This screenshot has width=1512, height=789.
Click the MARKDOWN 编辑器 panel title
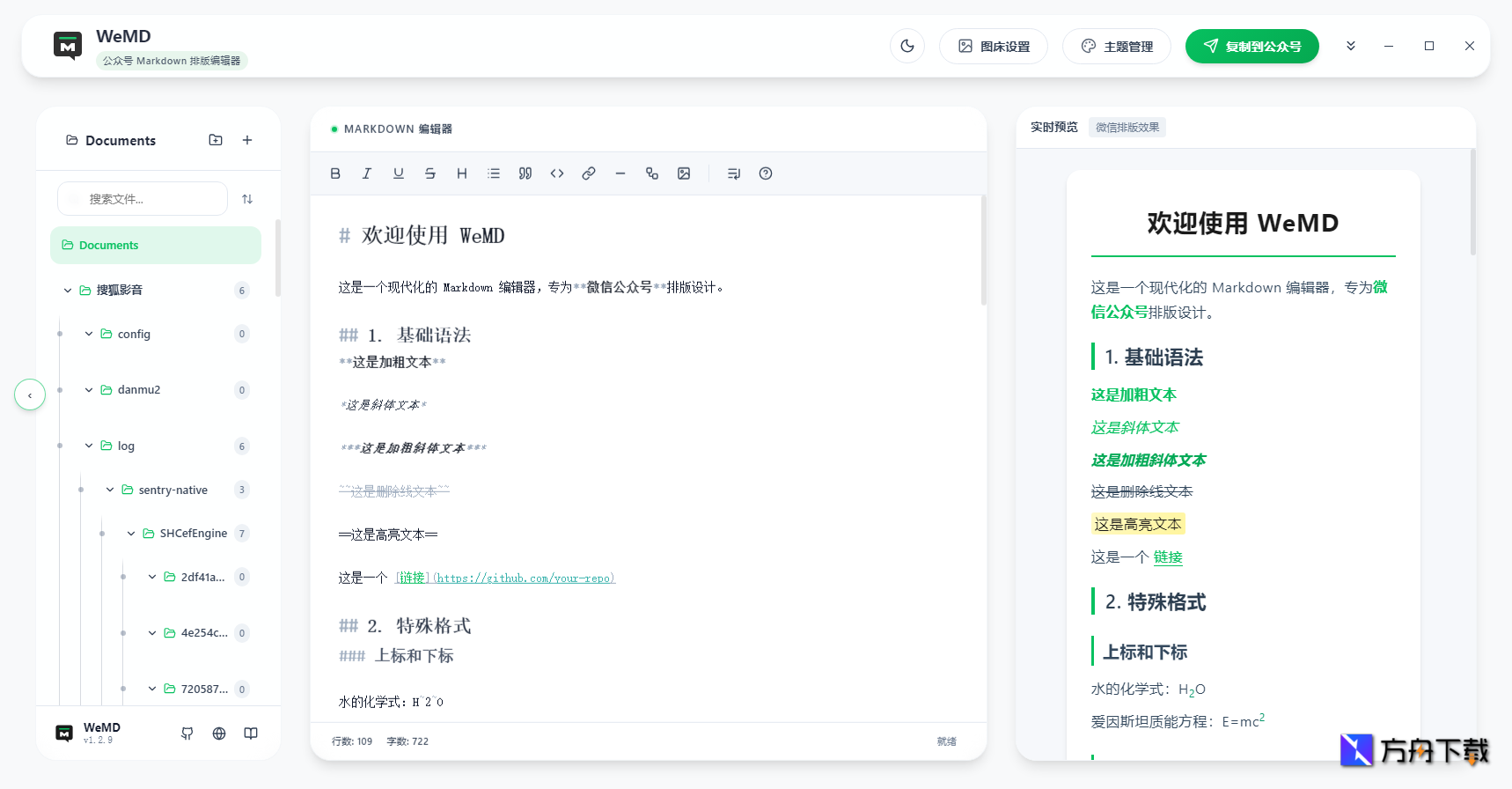[x=398, y=129]
